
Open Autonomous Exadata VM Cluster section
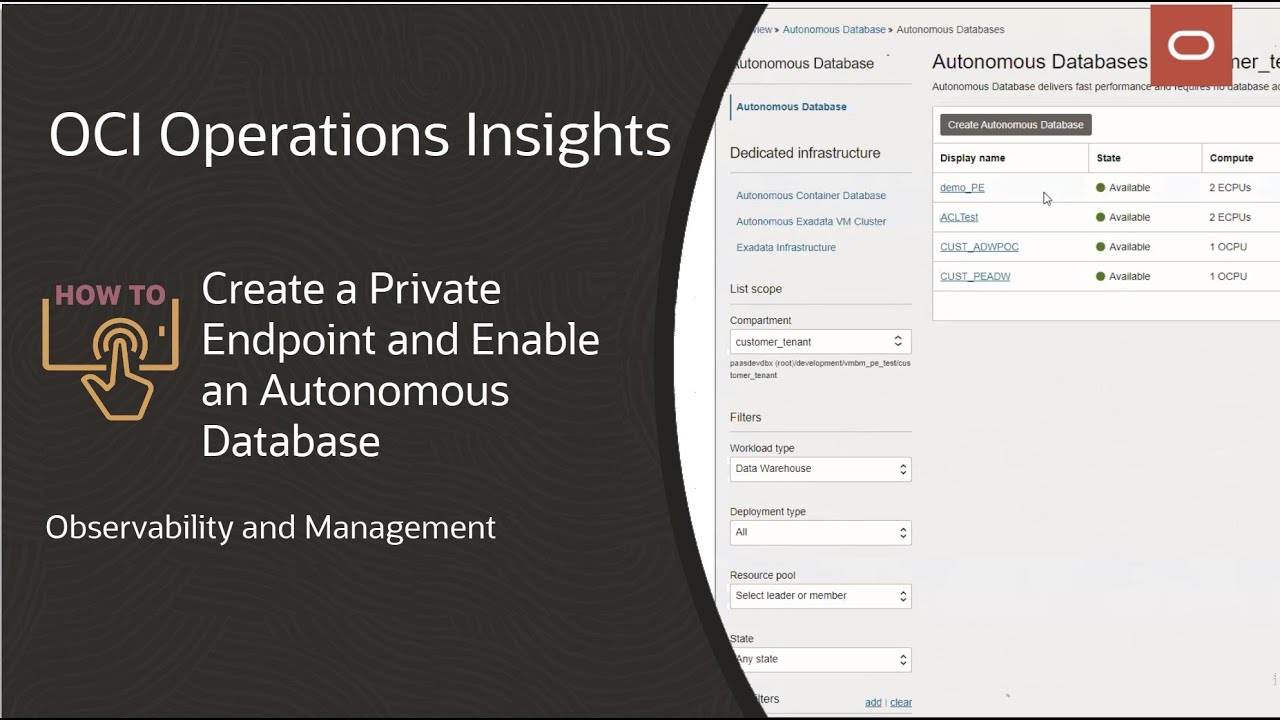tap(811, 222)
